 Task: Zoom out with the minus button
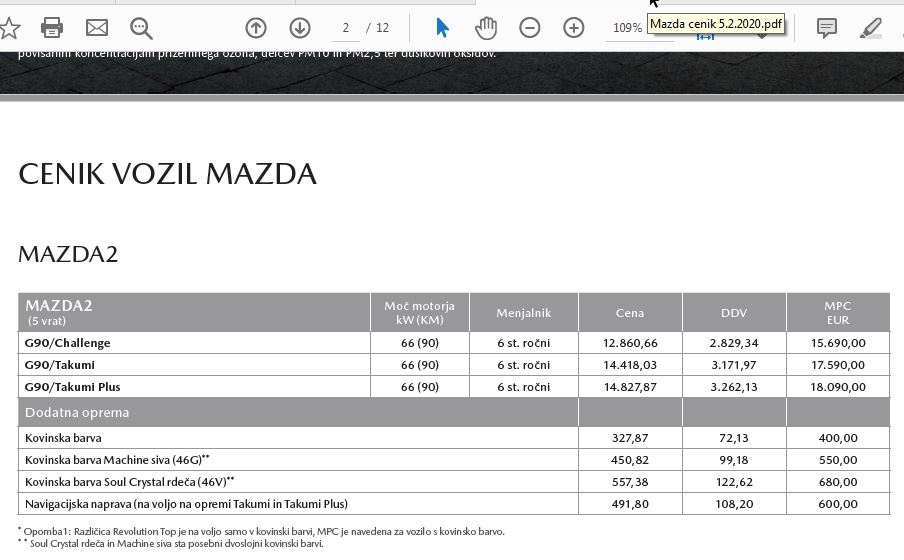coord(530,28)
